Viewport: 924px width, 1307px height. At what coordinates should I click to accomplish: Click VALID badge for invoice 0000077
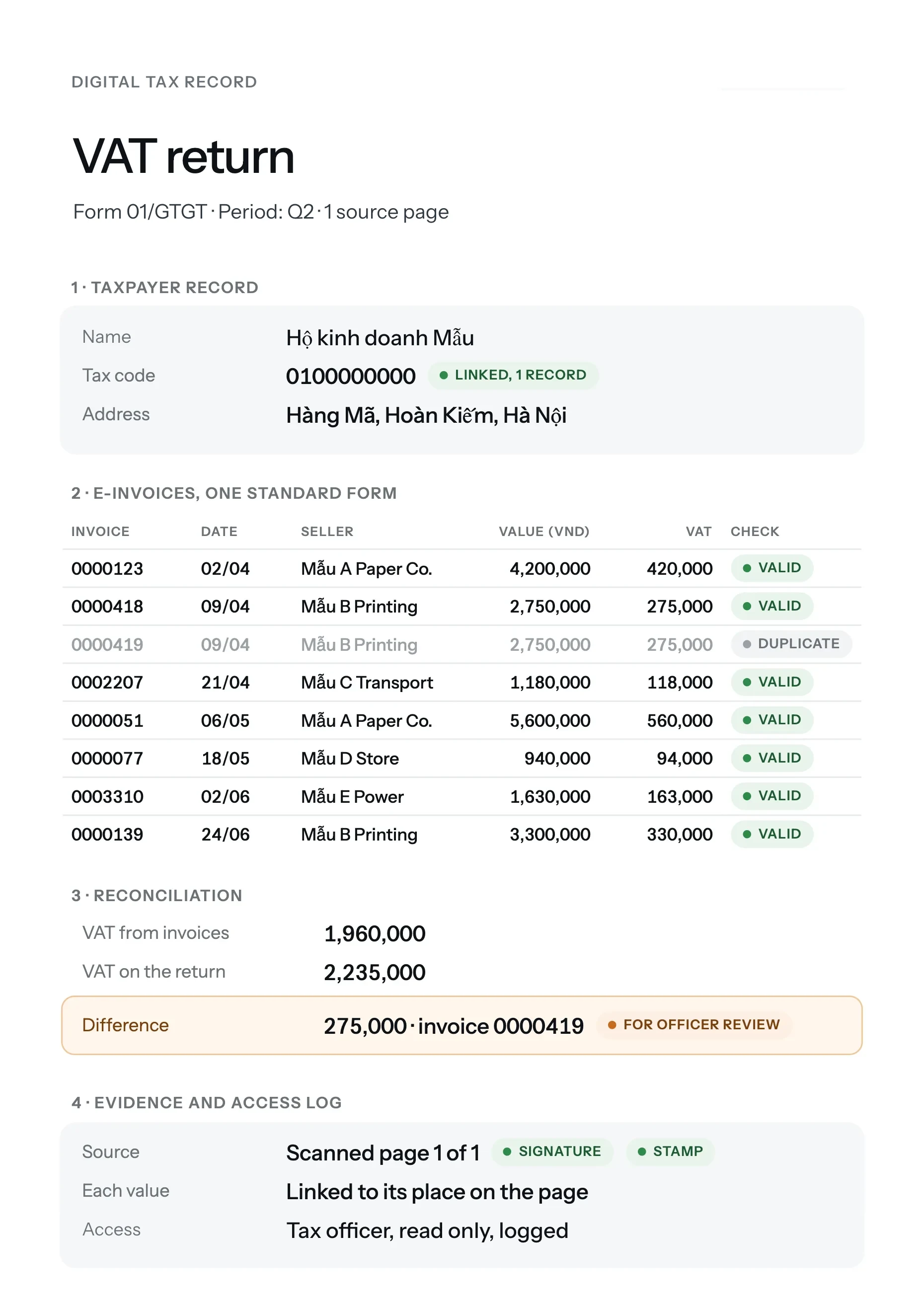point(772,758)
